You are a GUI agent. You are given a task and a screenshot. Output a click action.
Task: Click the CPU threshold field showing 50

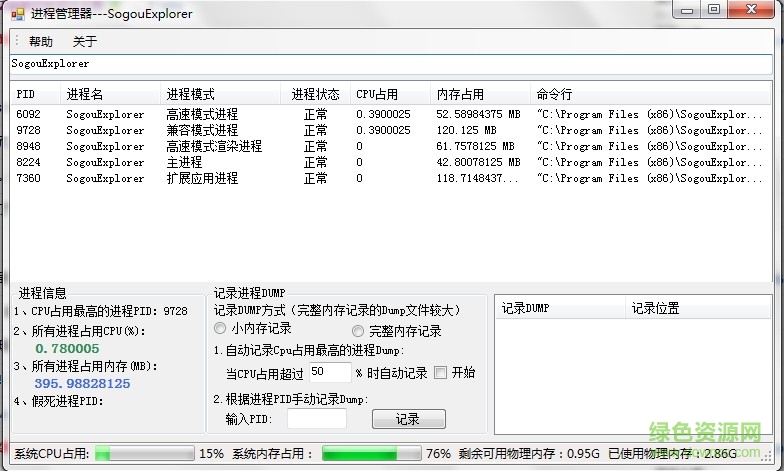point(330,372)
